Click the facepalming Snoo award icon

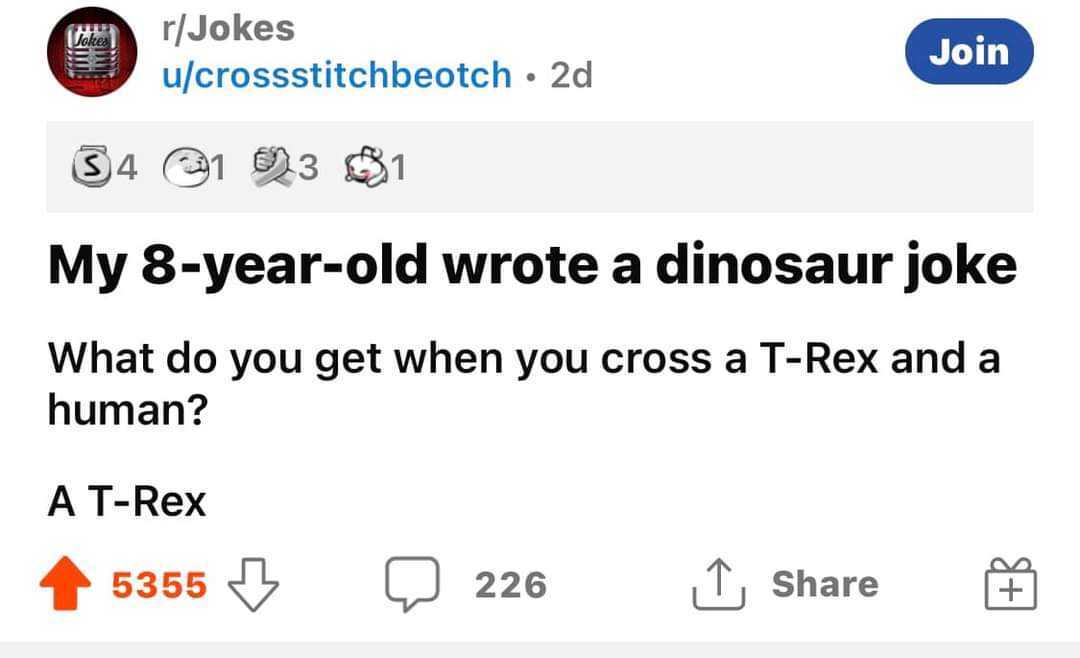pos(366,167)
